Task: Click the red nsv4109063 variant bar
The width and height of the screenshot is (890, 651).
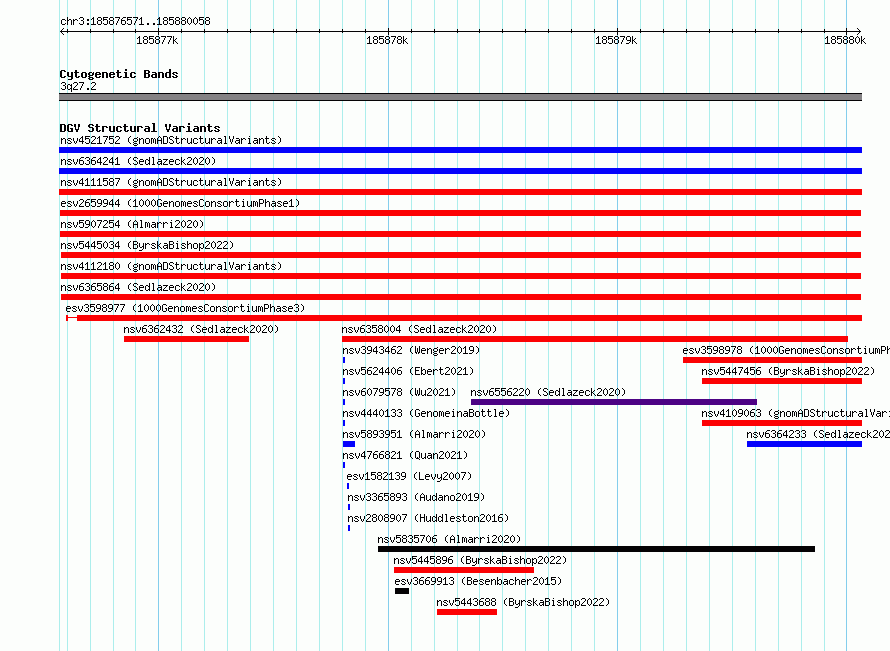Action: click(x=782, y=423)
